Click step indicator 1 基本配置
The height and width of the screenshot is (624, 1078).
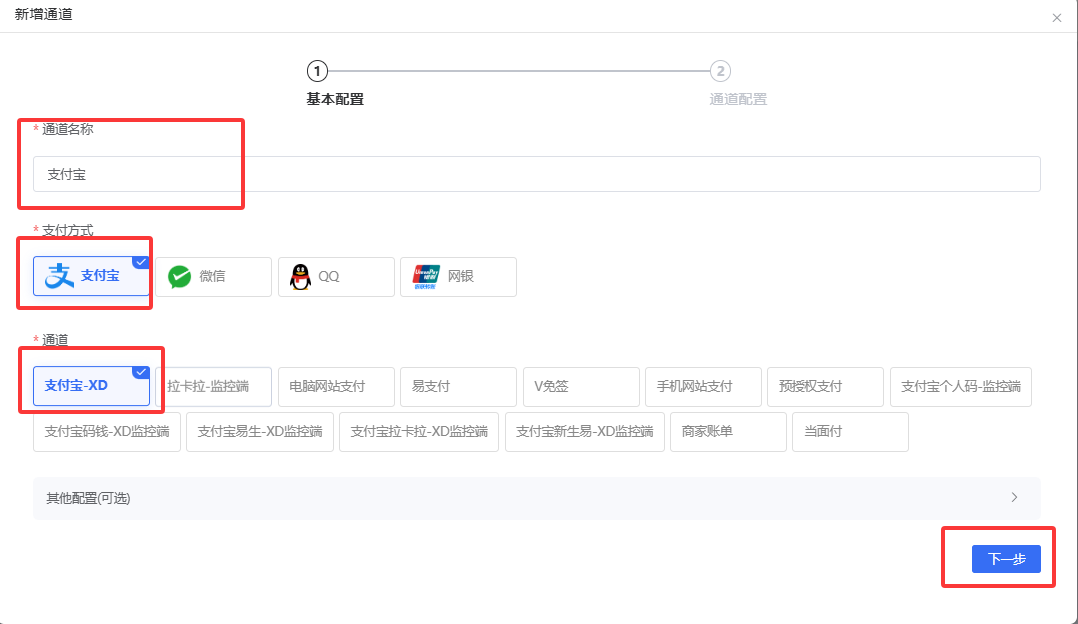[317, 71]
